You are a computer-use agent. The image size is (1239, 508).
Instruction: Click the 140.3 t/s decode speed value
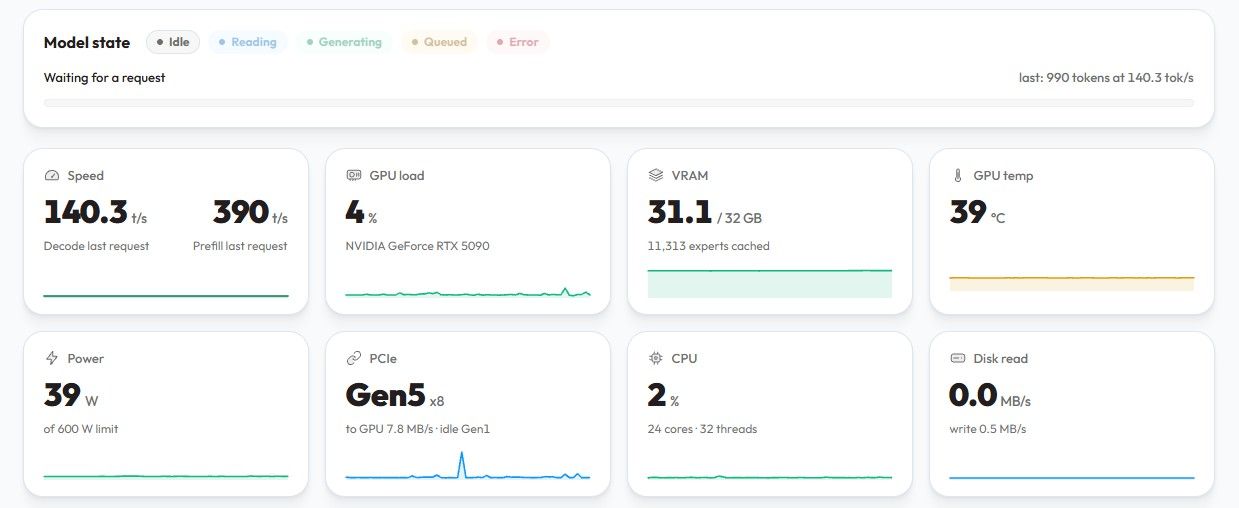96,213
